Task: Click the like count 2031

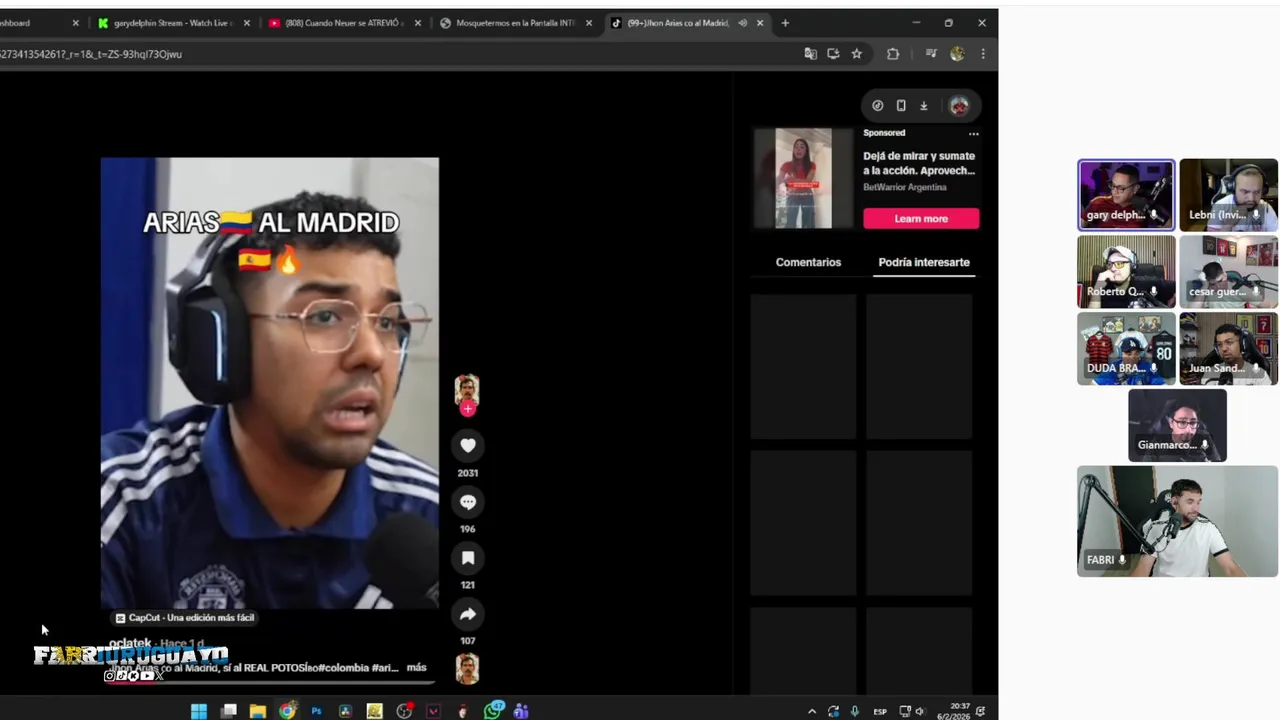Action: pyautogui.click(x=468, y=473)
